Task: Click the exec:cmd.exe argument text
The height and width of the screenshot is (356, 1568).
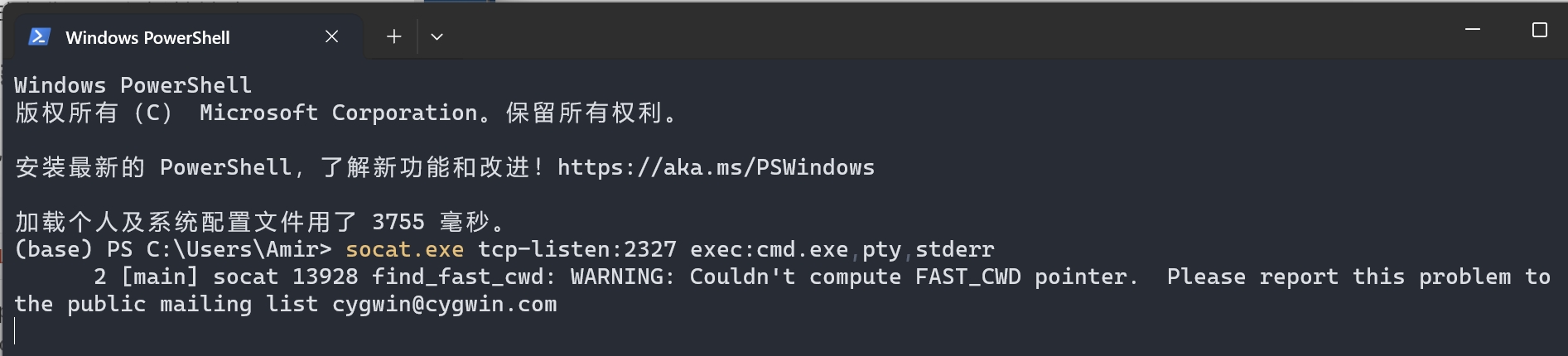Action: pos(769,249)
